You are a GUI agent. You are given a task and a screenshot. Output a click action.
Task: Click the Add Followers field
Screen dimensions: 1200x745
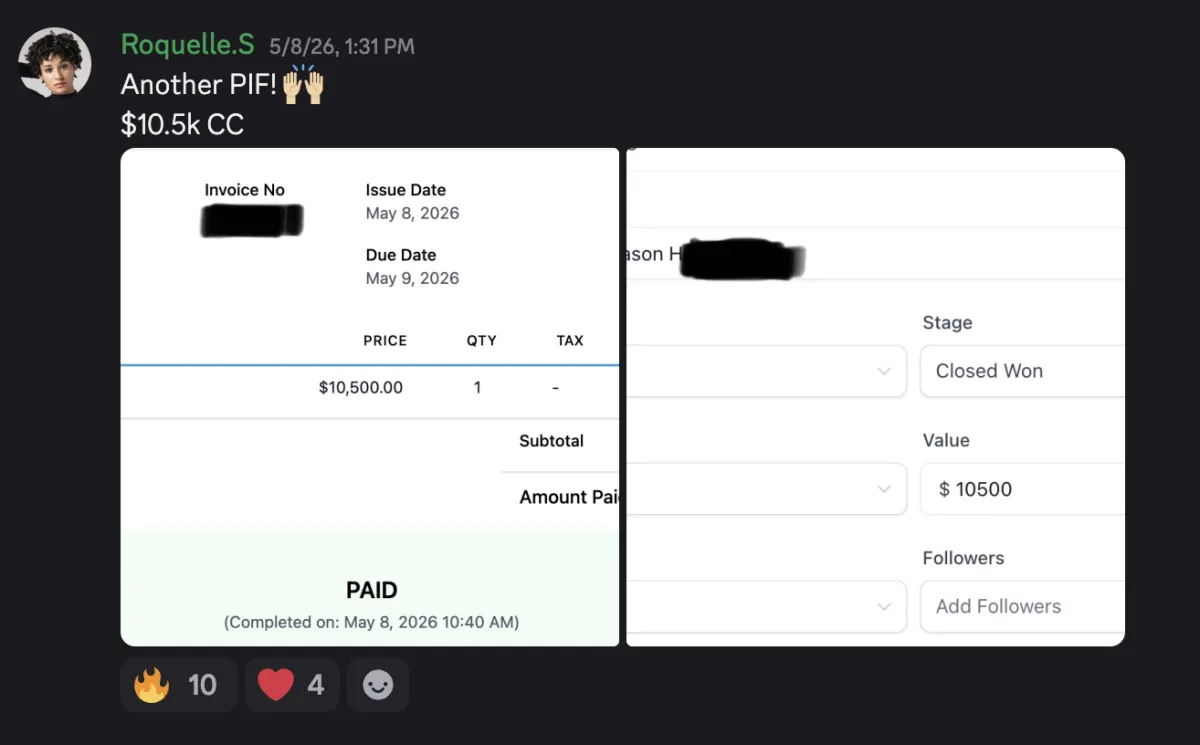1022,606
